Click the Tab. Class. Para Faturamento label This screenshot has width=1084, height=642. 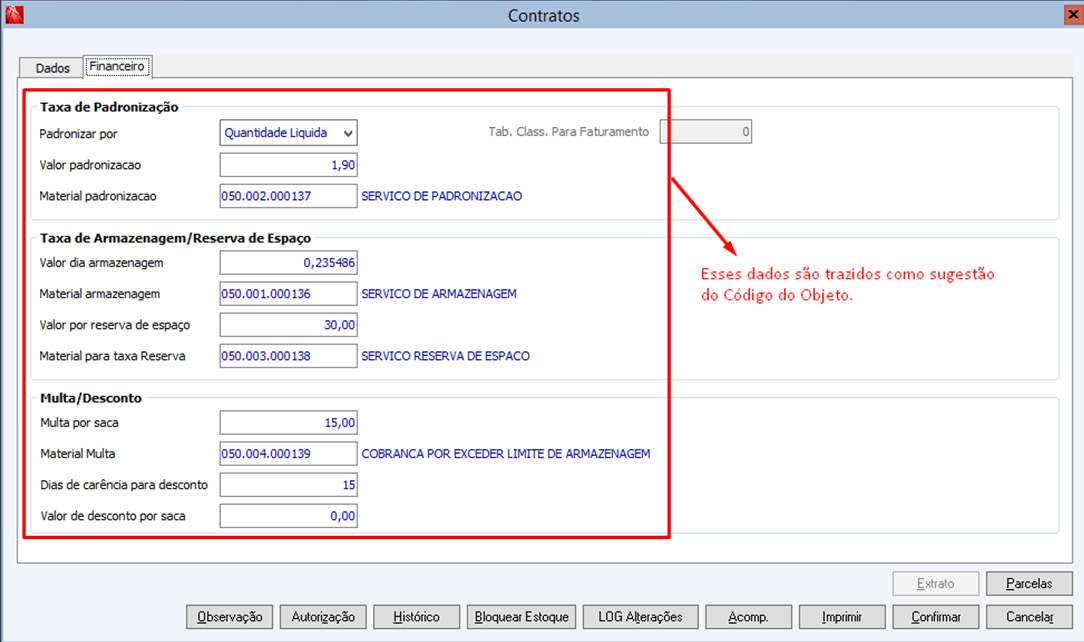[x=569, y=131]
